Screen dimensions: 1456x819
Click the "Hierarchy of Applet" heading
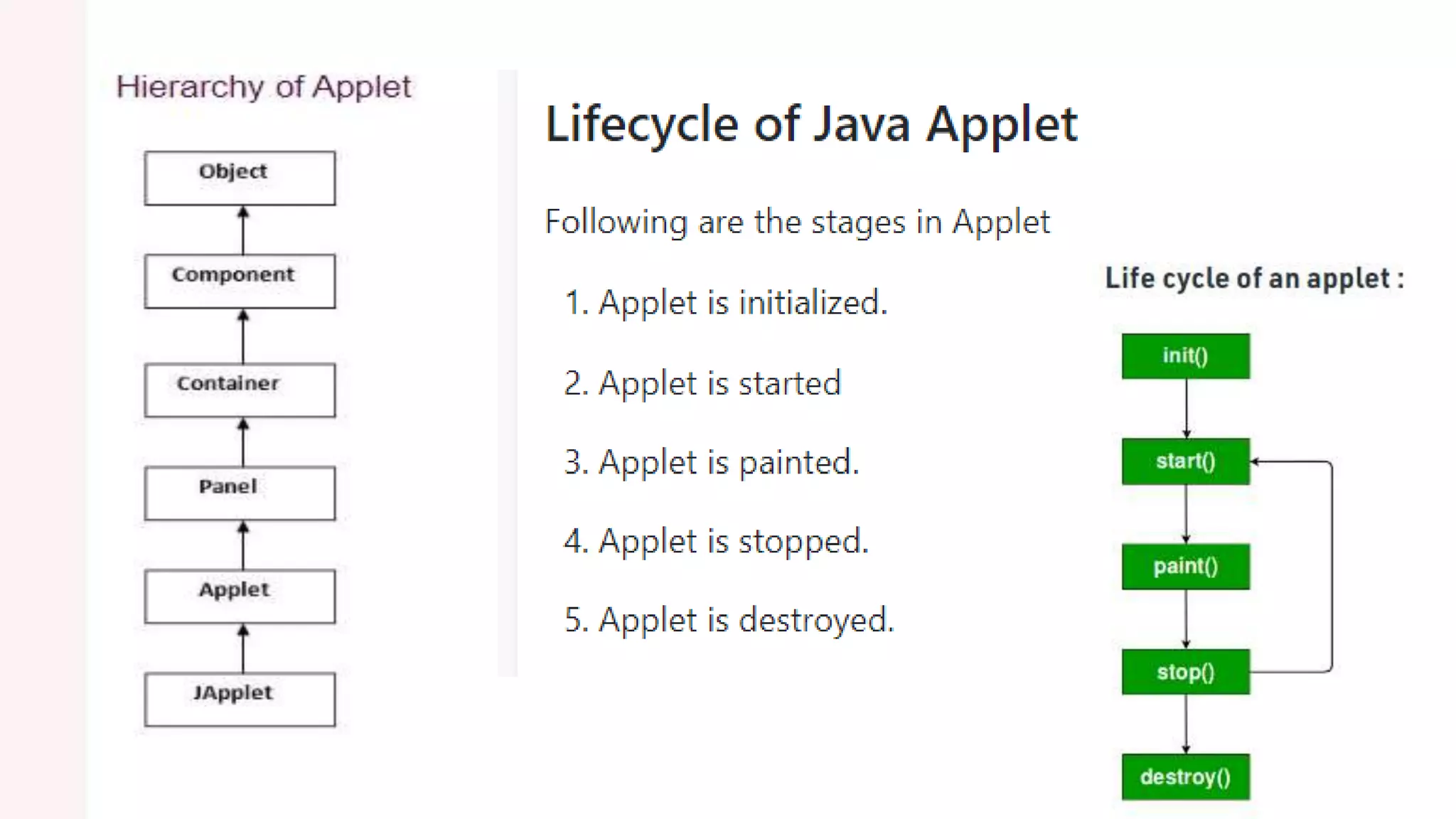[x=264, y=87]
